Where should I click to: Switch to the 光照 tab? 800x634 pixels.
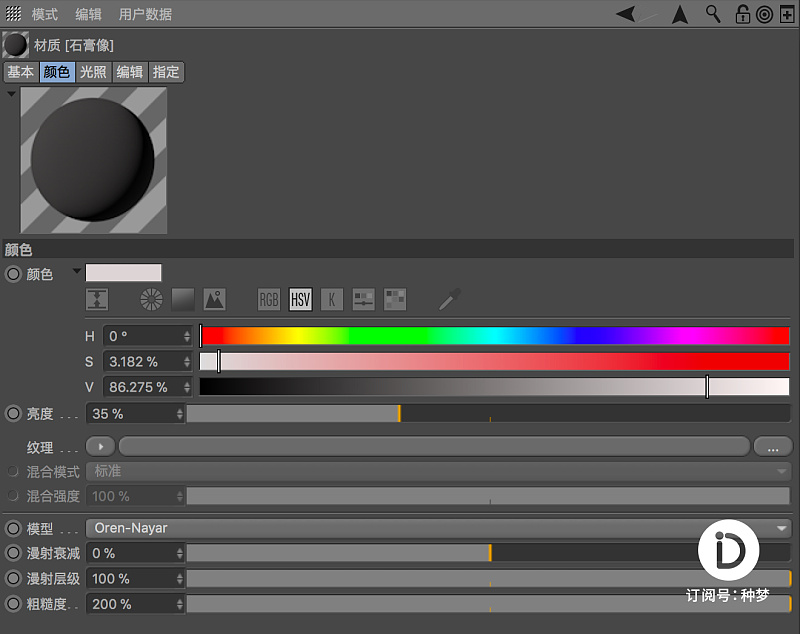click(x=93, y=72)
